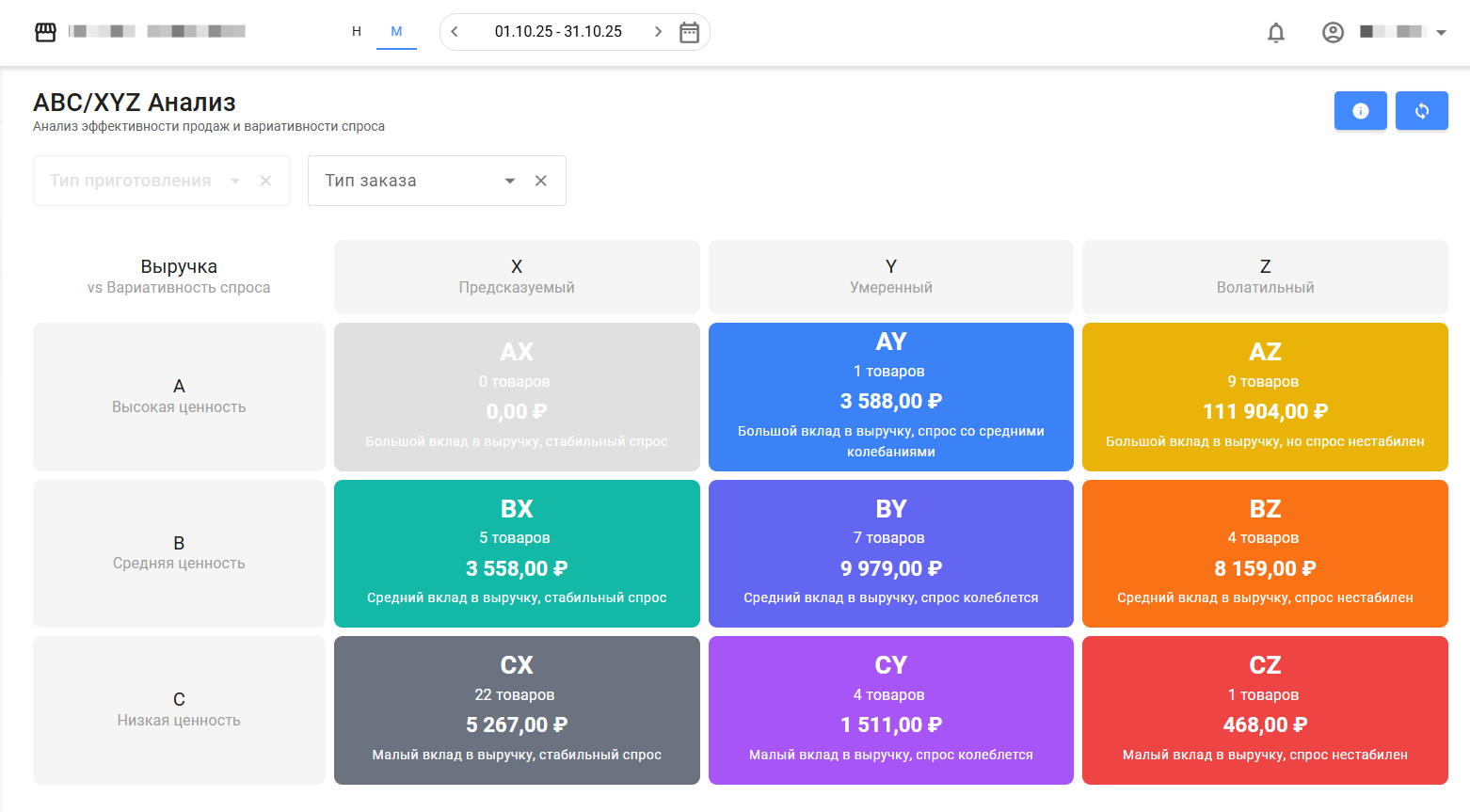Go to next date period arrow
1470x812 pixels.
pyautogui.click(x=658, y=32)
